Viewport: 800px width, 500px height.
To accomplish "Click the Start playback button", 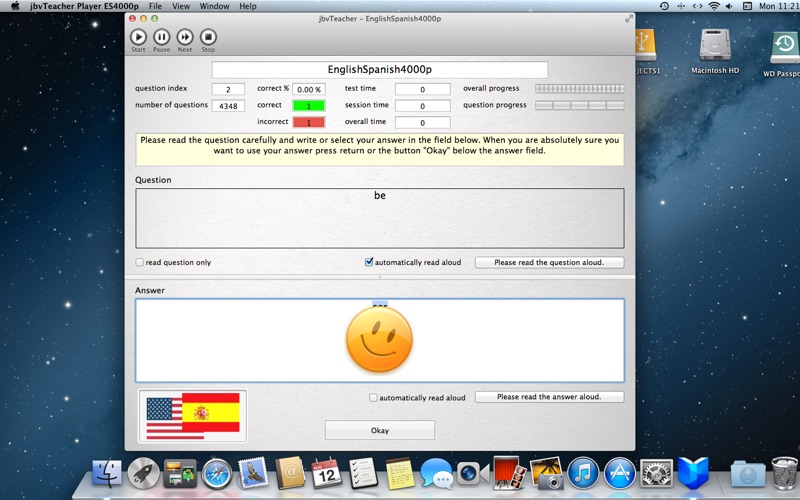I will coord(138,37).
